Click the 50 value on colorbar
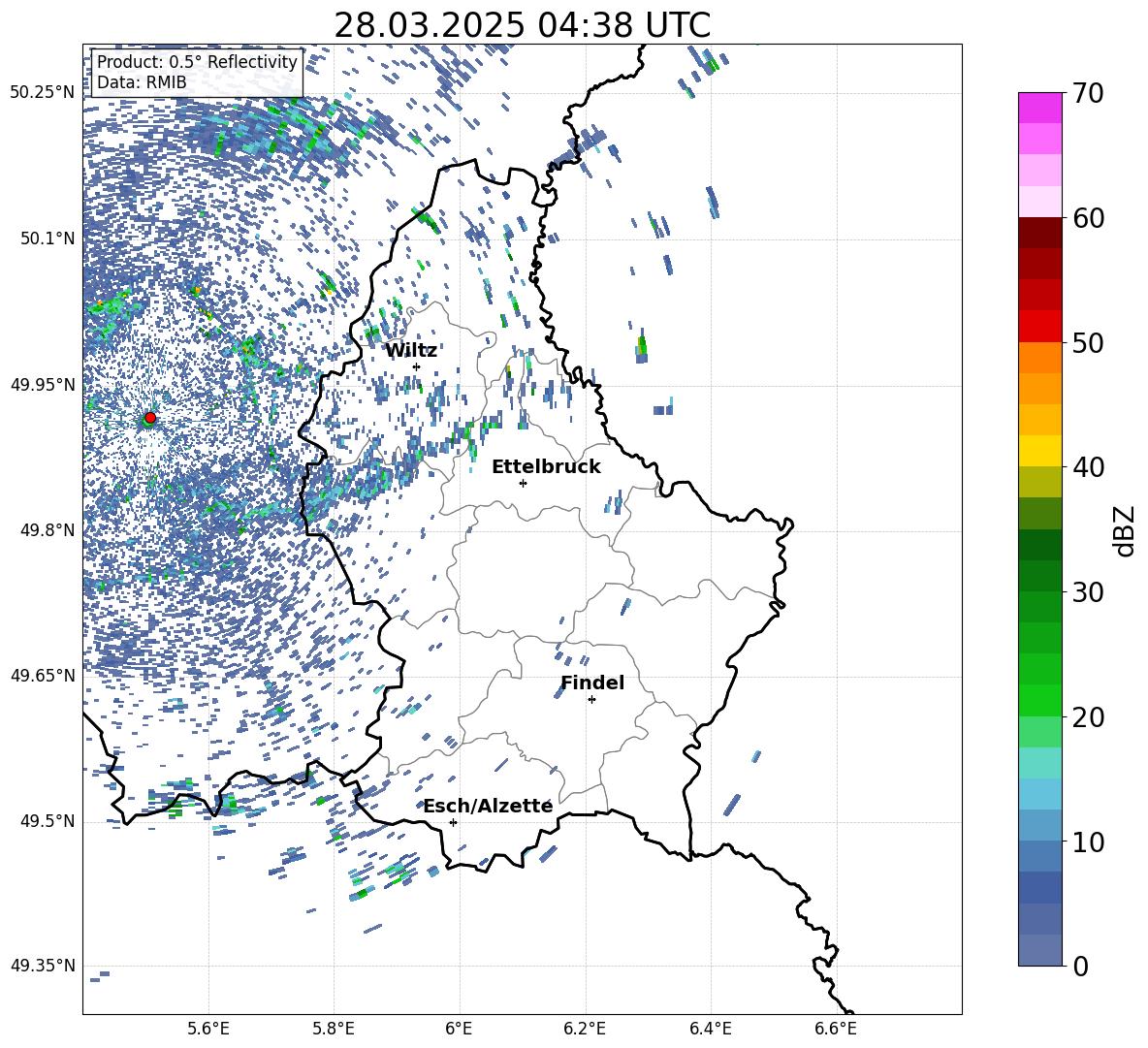Image resolution: width=1148 pixels, height=1048 pixels. pos(1088,343)
